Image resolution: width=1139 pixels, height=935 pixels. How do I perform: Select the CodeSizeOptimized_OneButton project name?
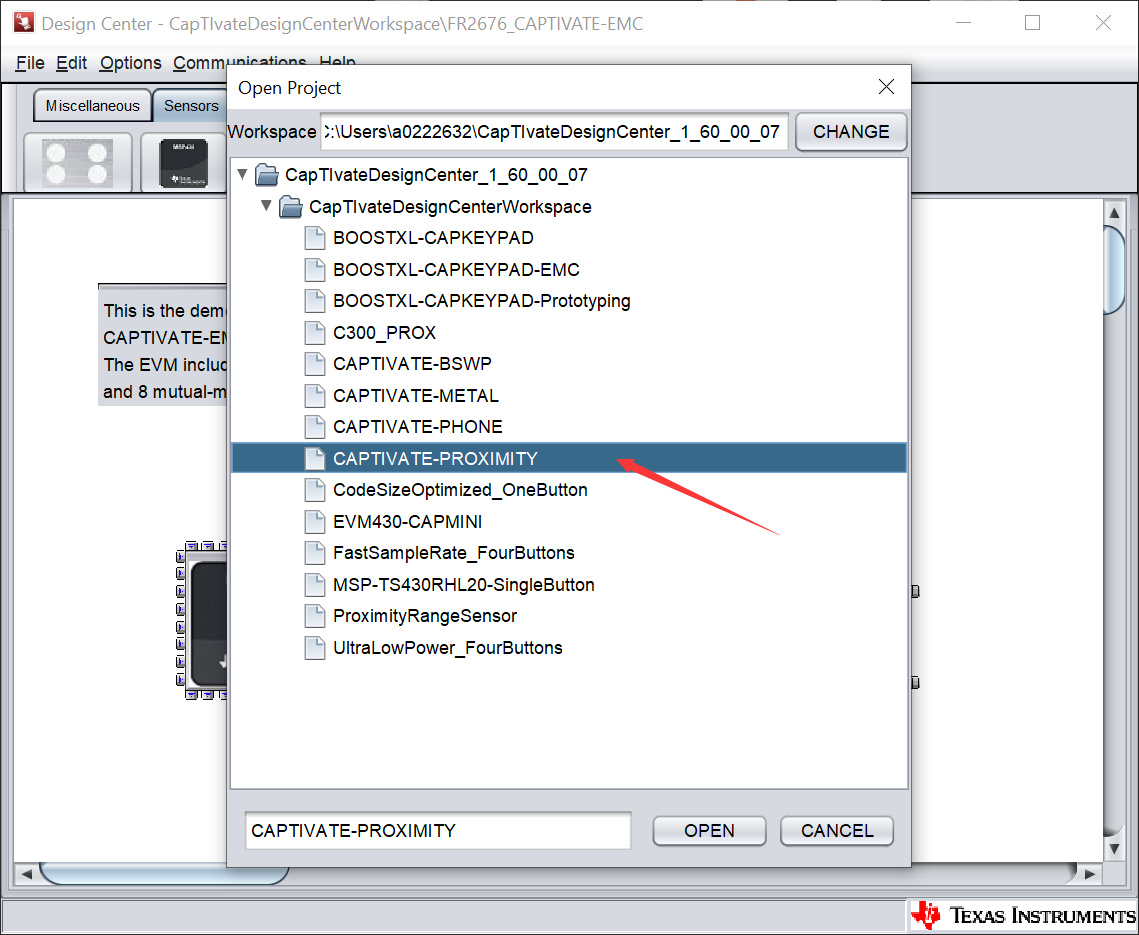coord(460,490)
